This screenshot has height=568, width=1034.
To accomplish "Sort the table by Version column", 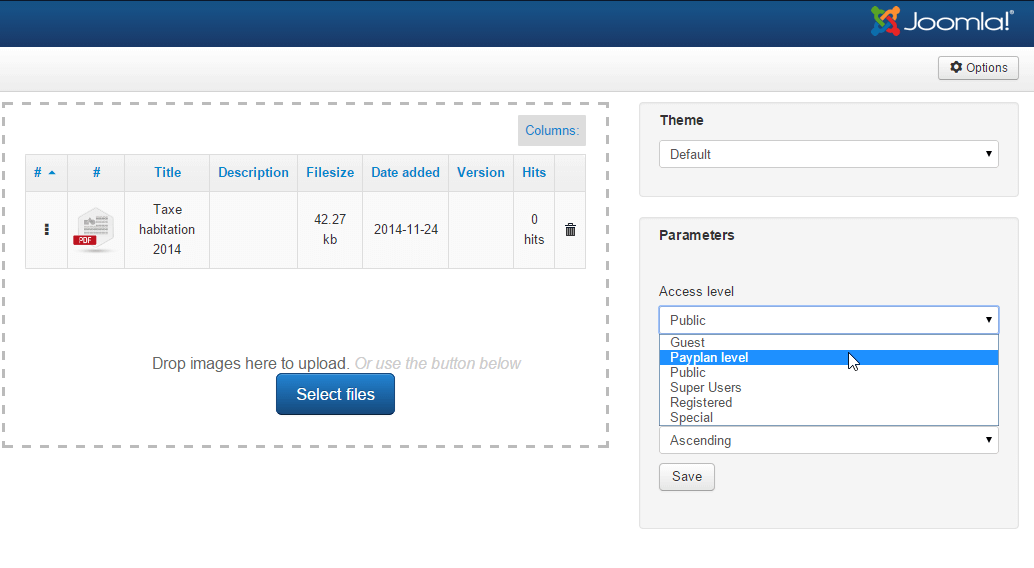I will (x=481, y=173).
